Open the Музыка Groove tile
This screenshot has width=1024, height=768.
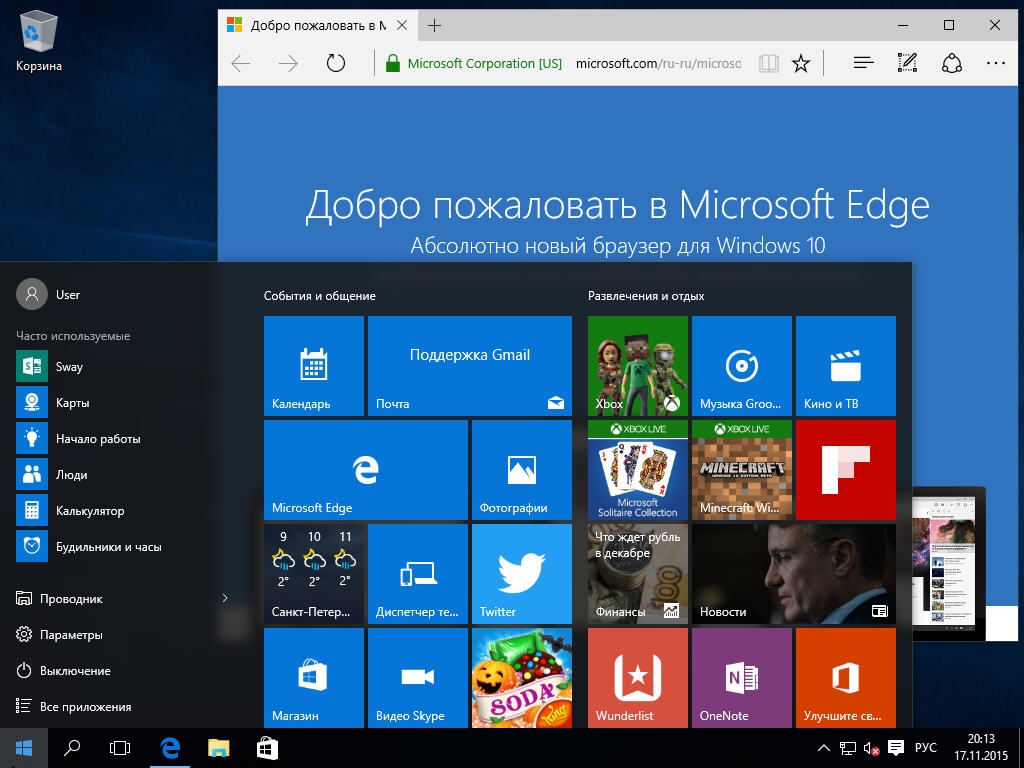742,366
